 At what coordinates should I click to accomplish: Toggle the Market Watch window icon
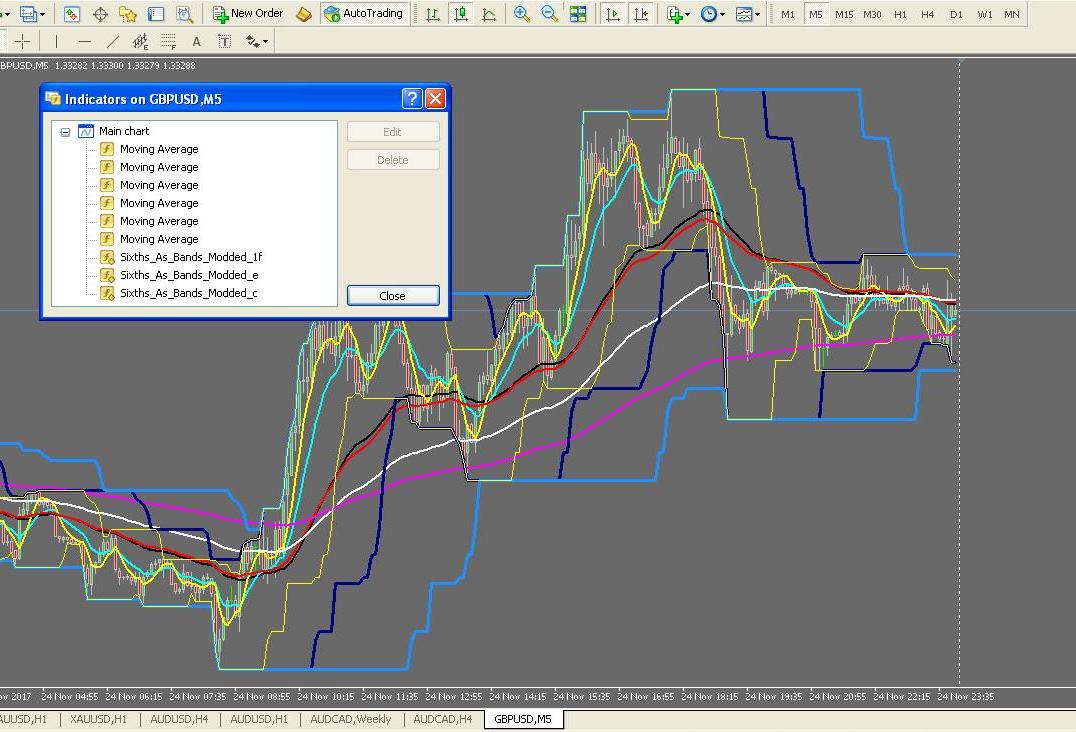[72, 14]
